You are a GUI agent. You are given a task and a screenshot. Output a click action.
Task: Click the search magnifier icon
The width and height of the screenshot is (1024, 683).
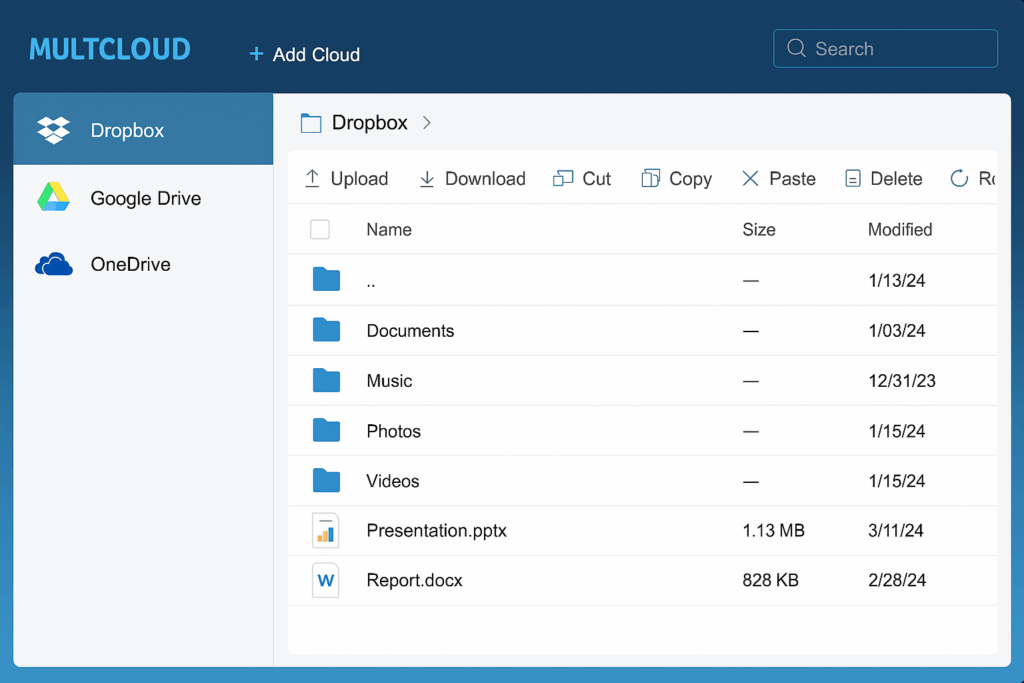point(796,48)
